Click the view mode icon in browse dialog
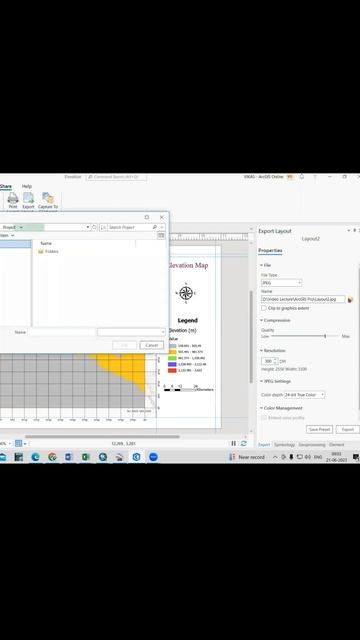This screenshot has width=360, height=640. (161, 236)
